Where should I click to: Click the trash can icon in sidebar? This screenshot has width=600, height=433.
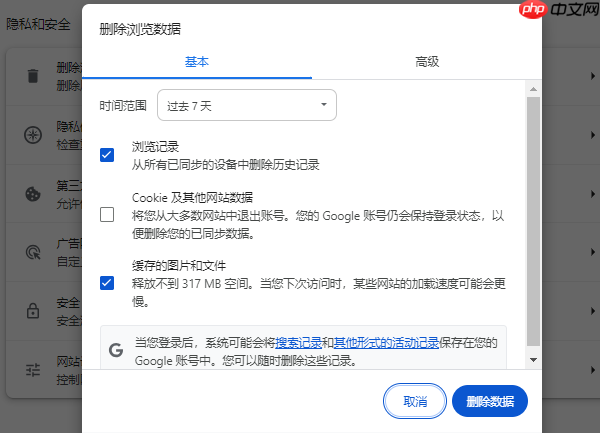click(33, 76)
